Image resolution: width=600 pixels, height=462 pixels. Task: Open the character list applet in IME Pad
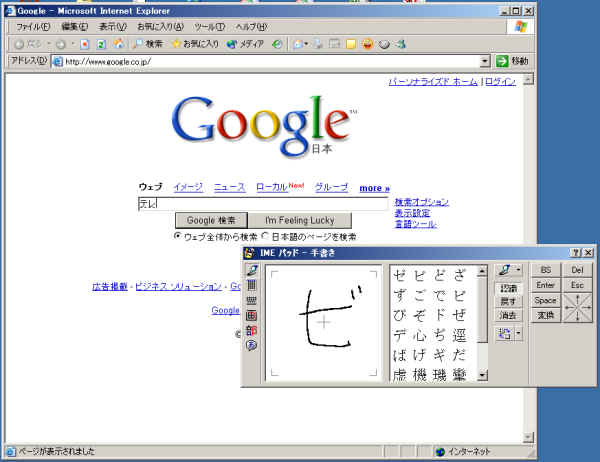(252, 285)
